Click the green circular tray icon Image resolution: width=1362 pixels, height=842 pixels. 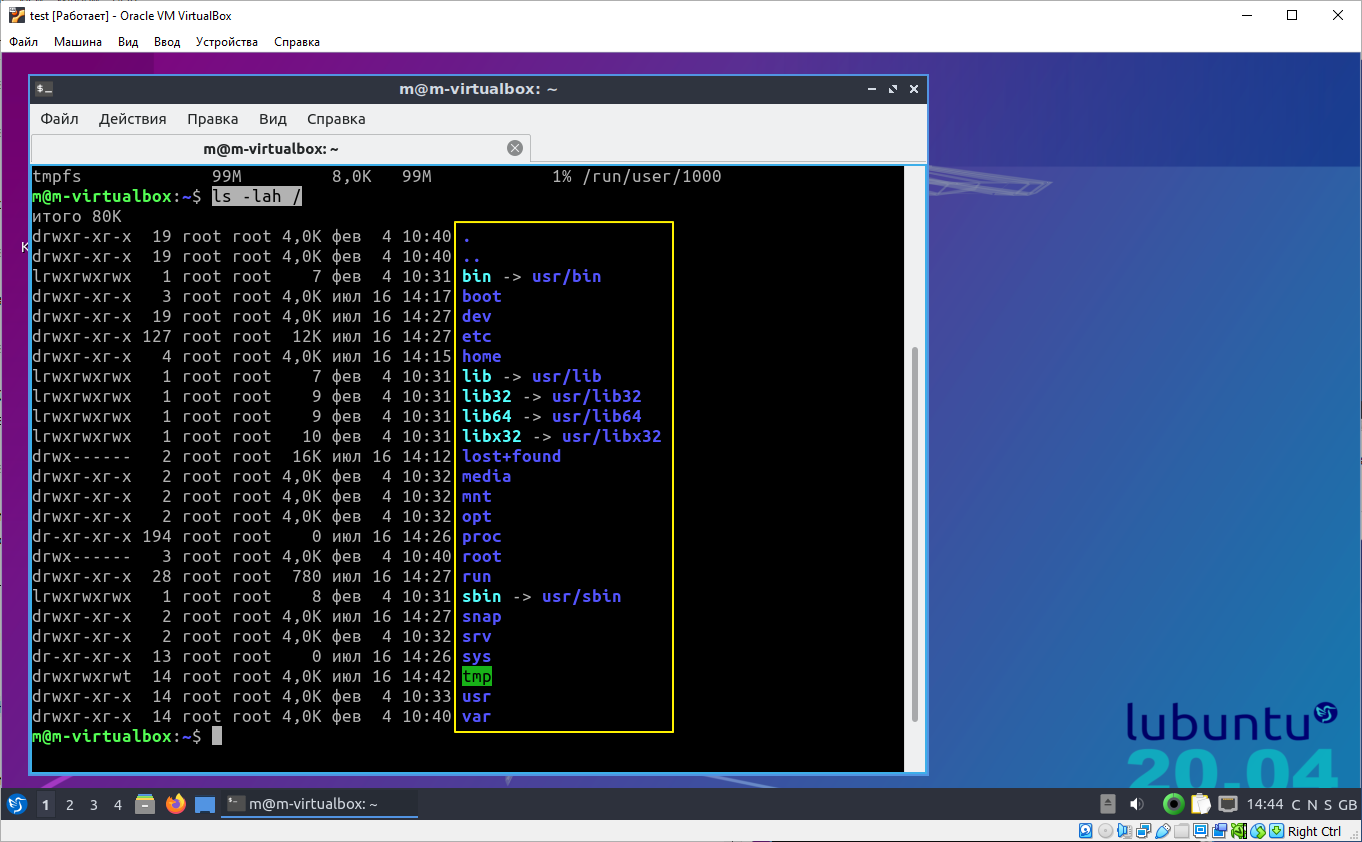[1174, 804]
